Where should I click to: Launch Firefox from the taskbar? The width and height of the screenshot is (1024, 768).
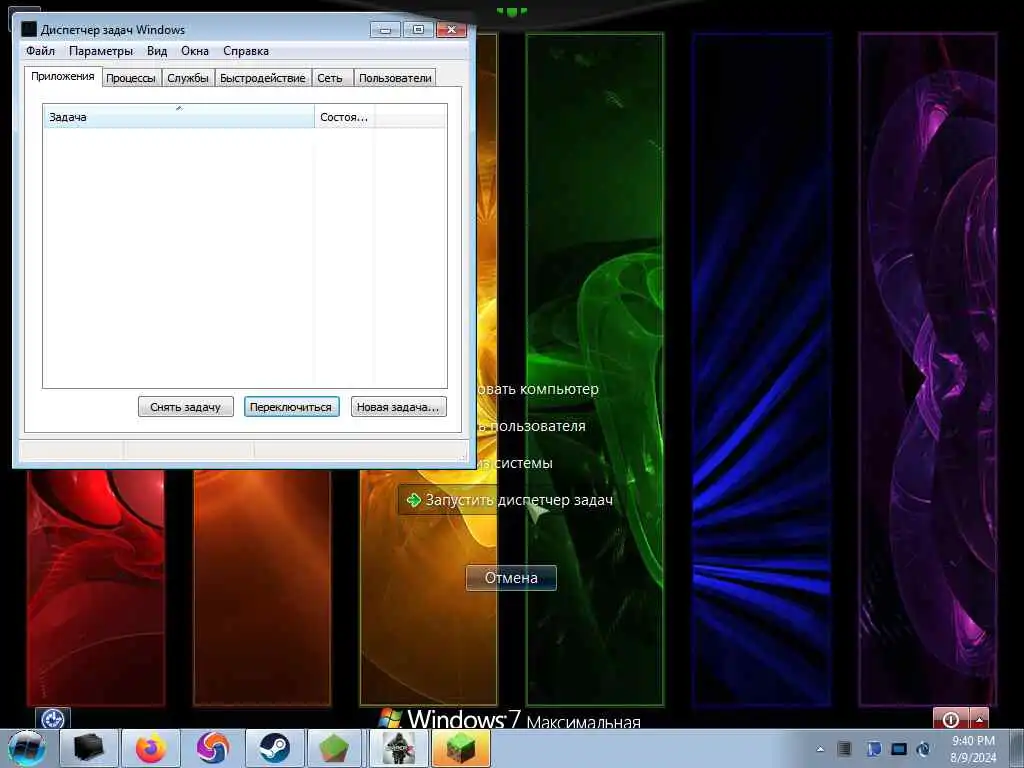(151, 748)
